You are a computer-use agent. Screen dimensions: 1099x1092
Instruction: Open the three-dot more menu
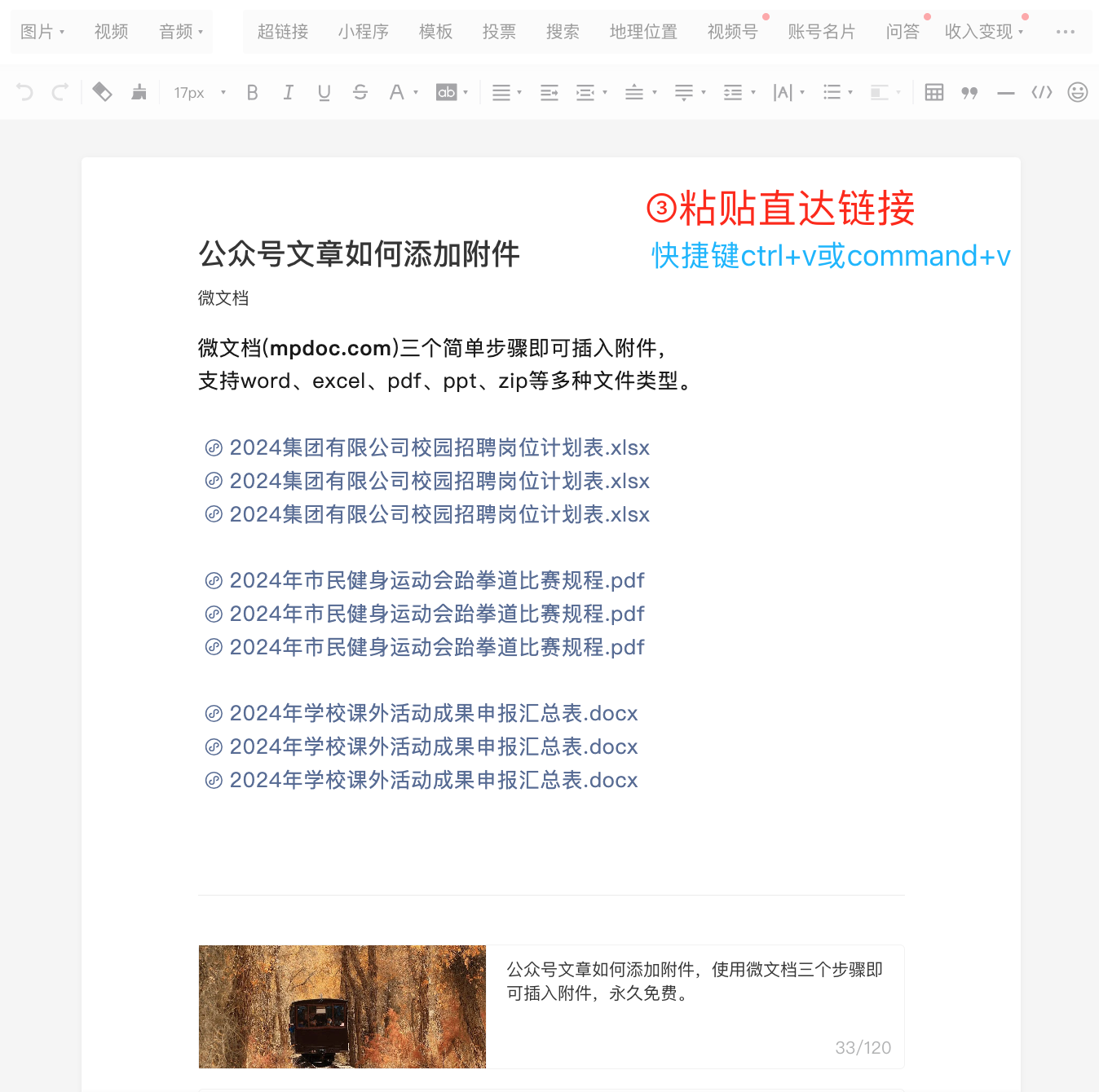pyautogui.click(x=1065, y=32)
